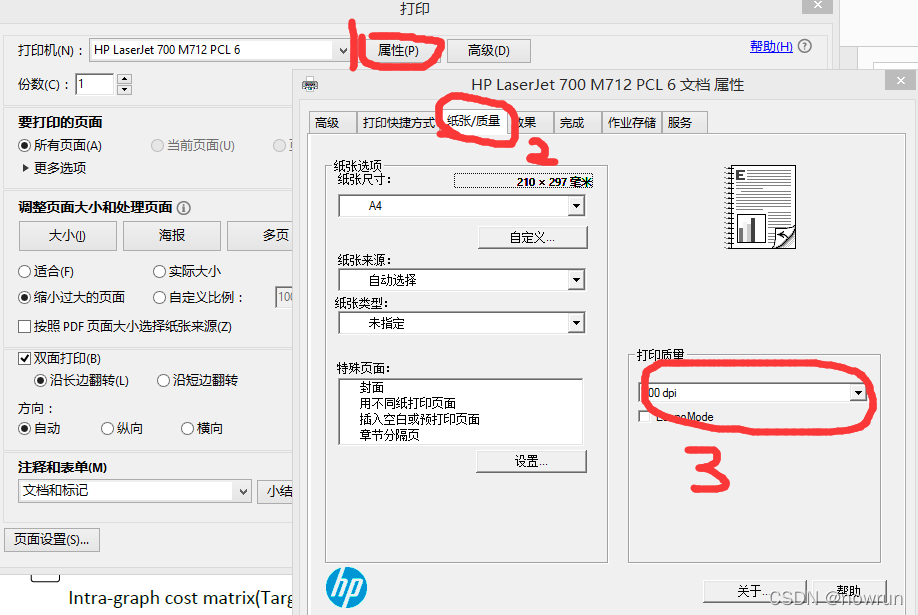
Task: Open the printer selection dropdown
Action: pyautogui.click(x=343, y=50)
